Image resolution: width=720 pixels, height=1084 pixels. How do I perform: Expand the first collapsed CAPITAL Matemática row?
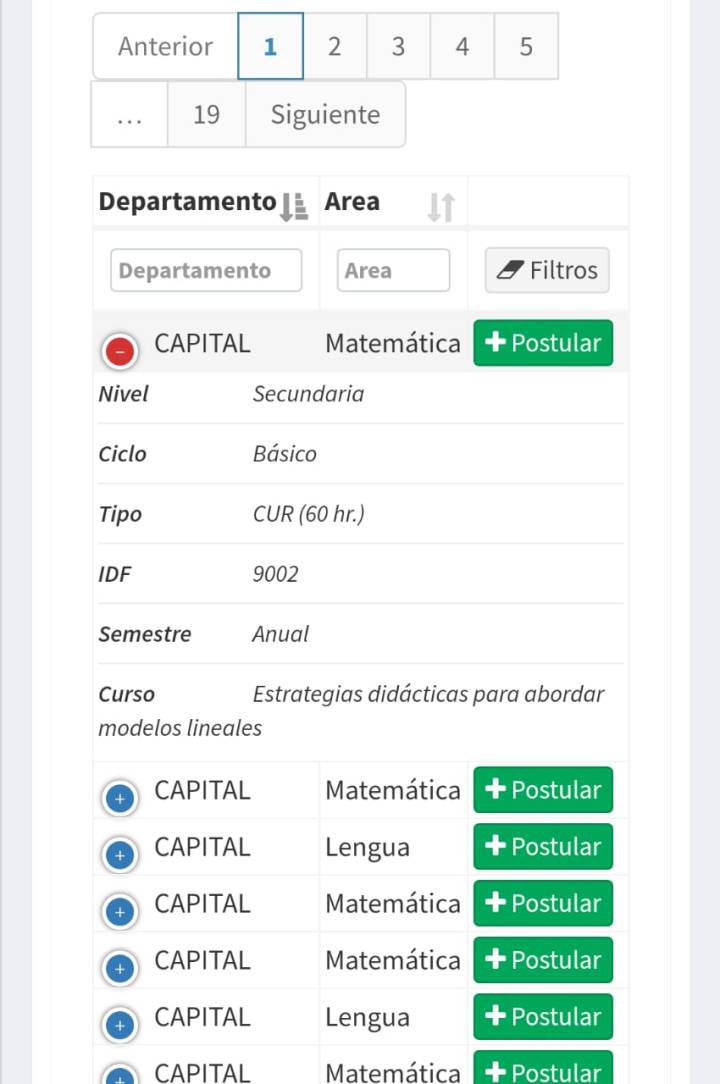point(119,798)
